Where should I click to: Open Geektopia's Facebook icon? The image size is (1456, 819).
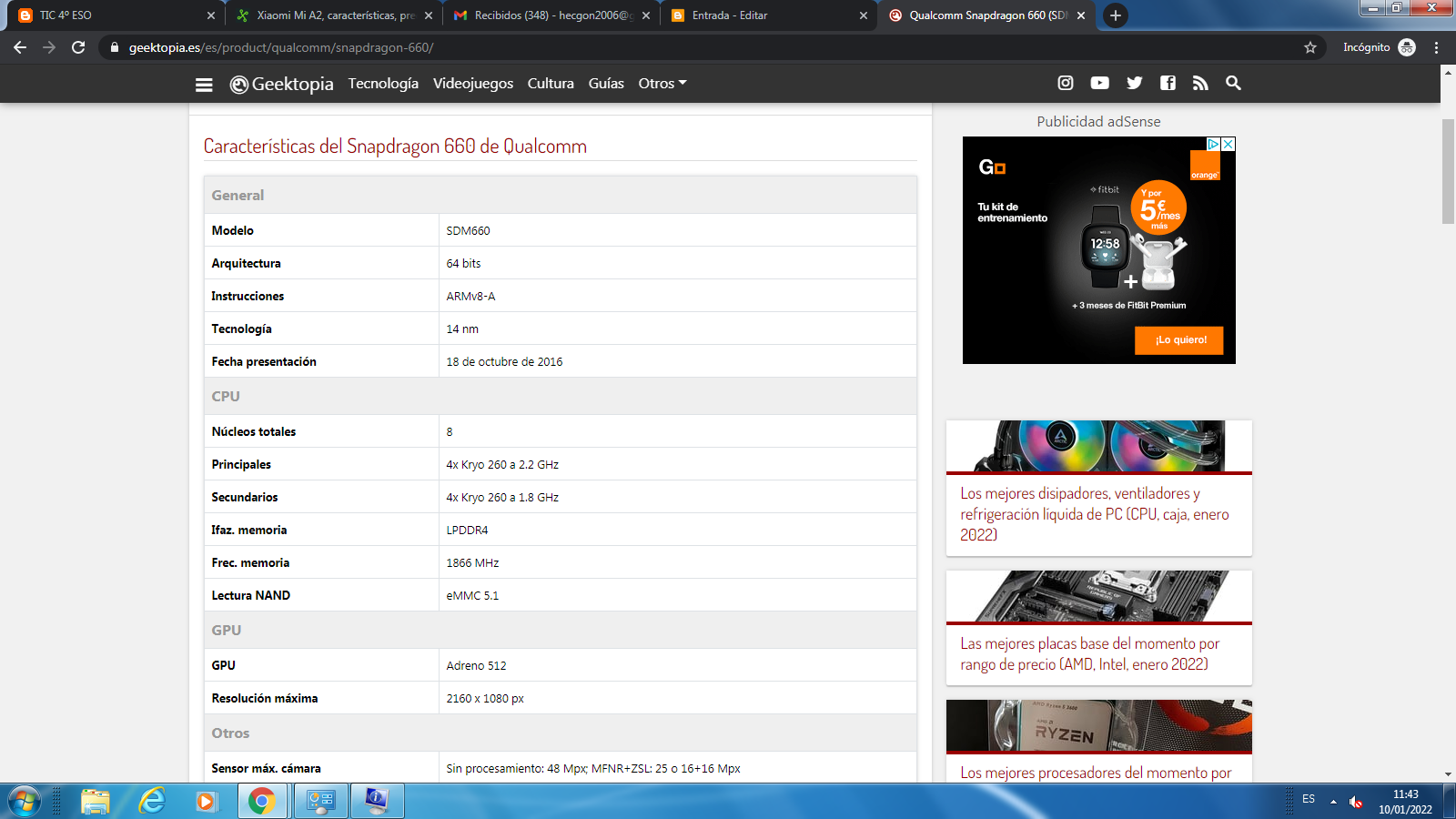click(1168, 83)
